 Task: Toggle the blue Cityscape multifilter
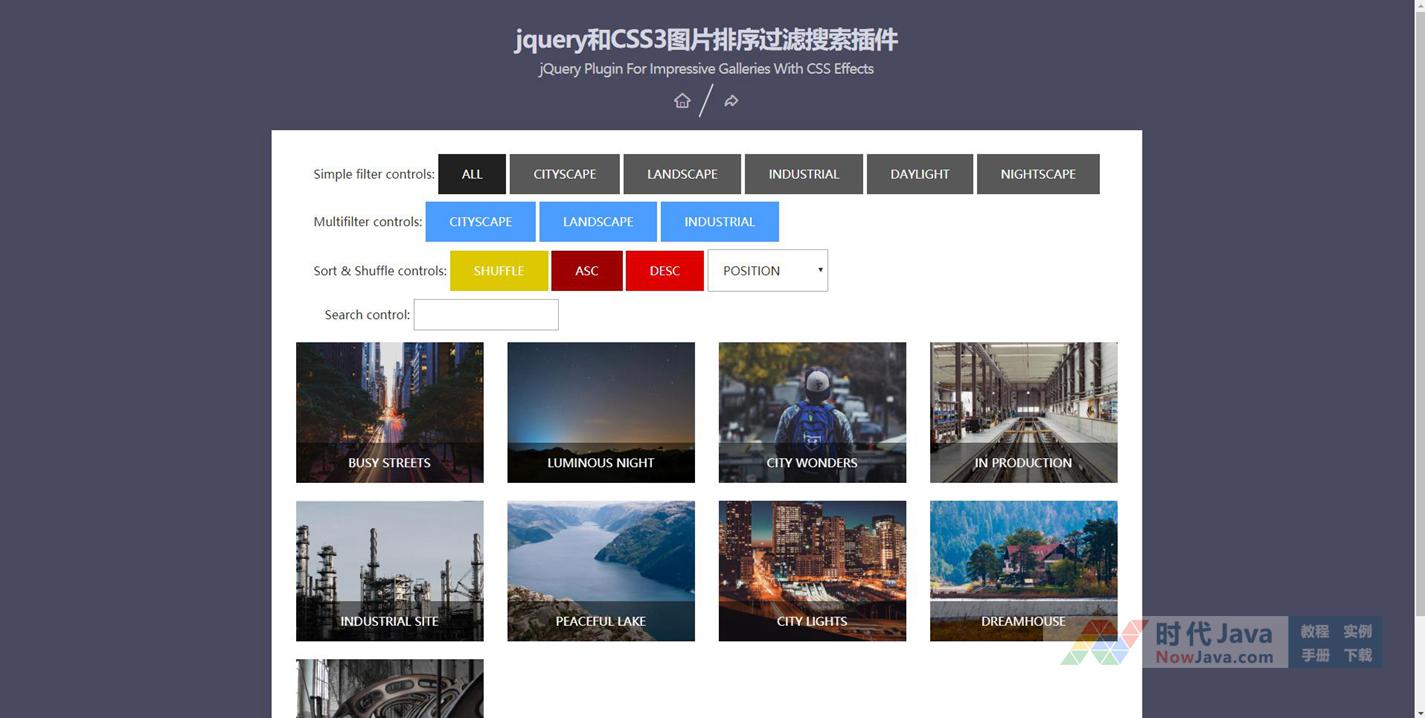(x=480, y=222)
